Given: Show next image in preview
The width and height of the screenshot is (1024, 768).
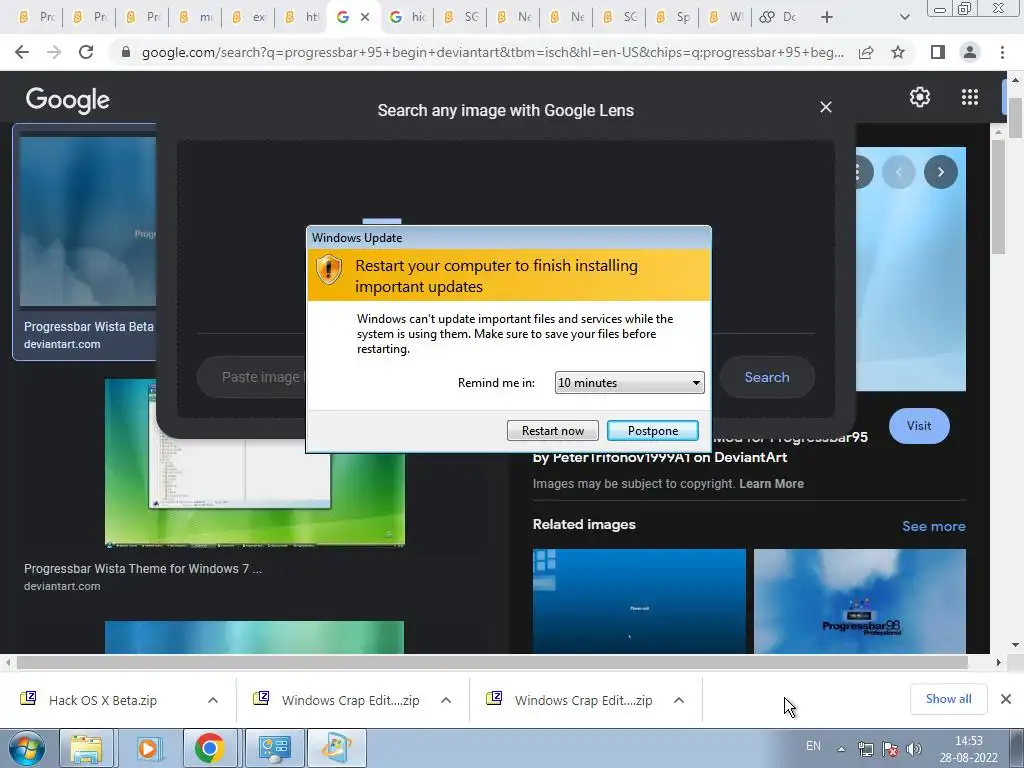Looking at the screenshot, I should coord(940,172).
